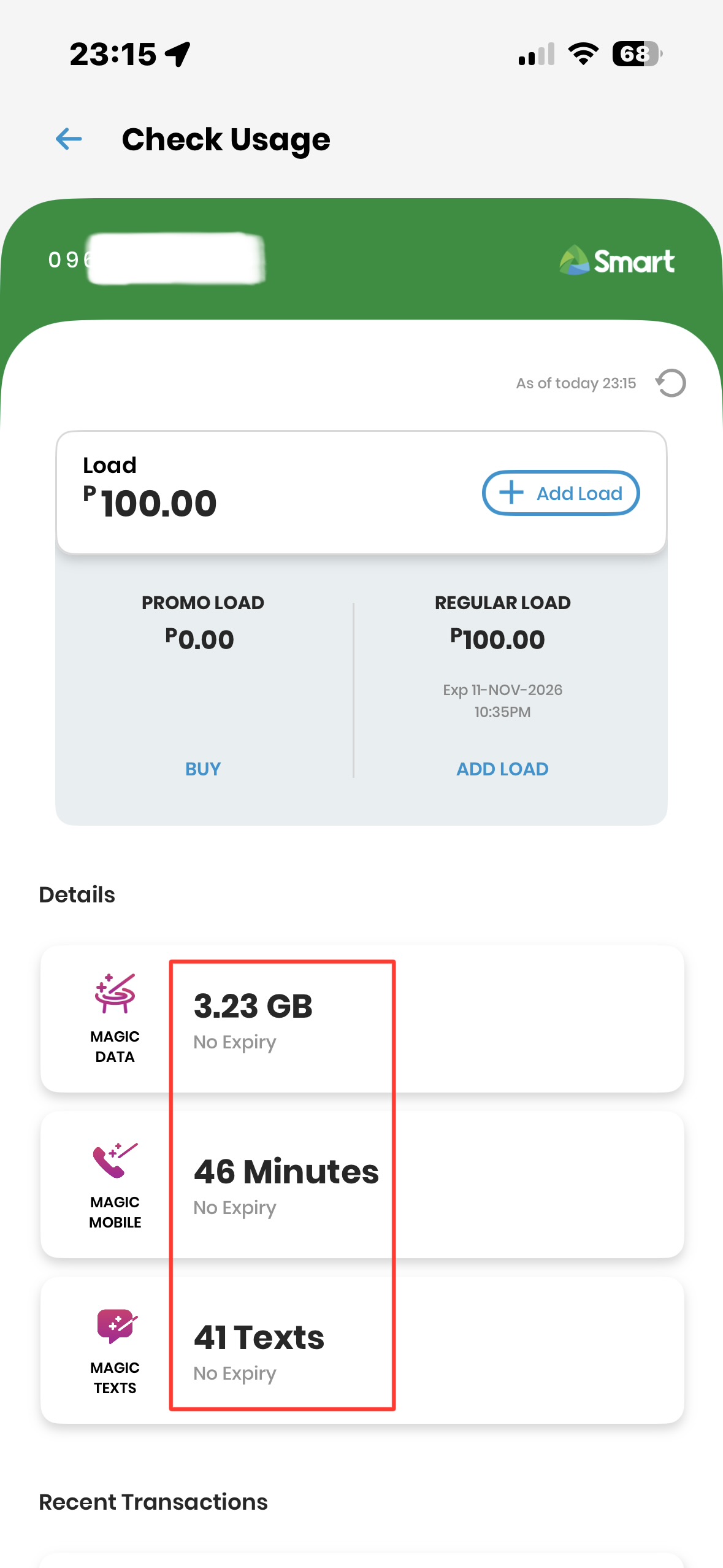Tap the Magic Texts message icon
Image resolution: width=723 pixels, height=1568 pixels.
click(116, 1326)
